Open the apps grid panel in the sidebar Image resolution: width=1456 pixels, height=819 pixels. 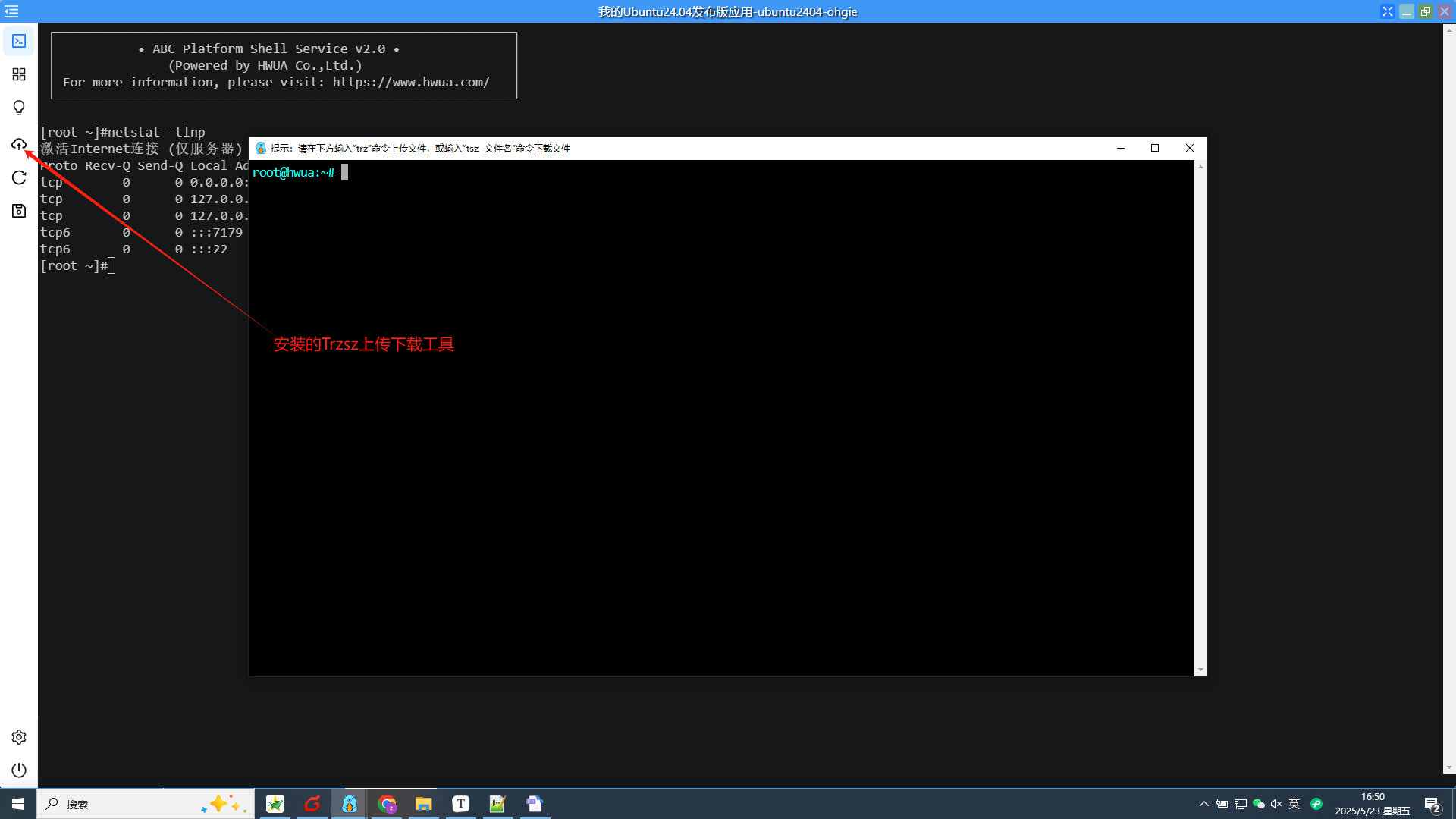(x=18, y=74)
